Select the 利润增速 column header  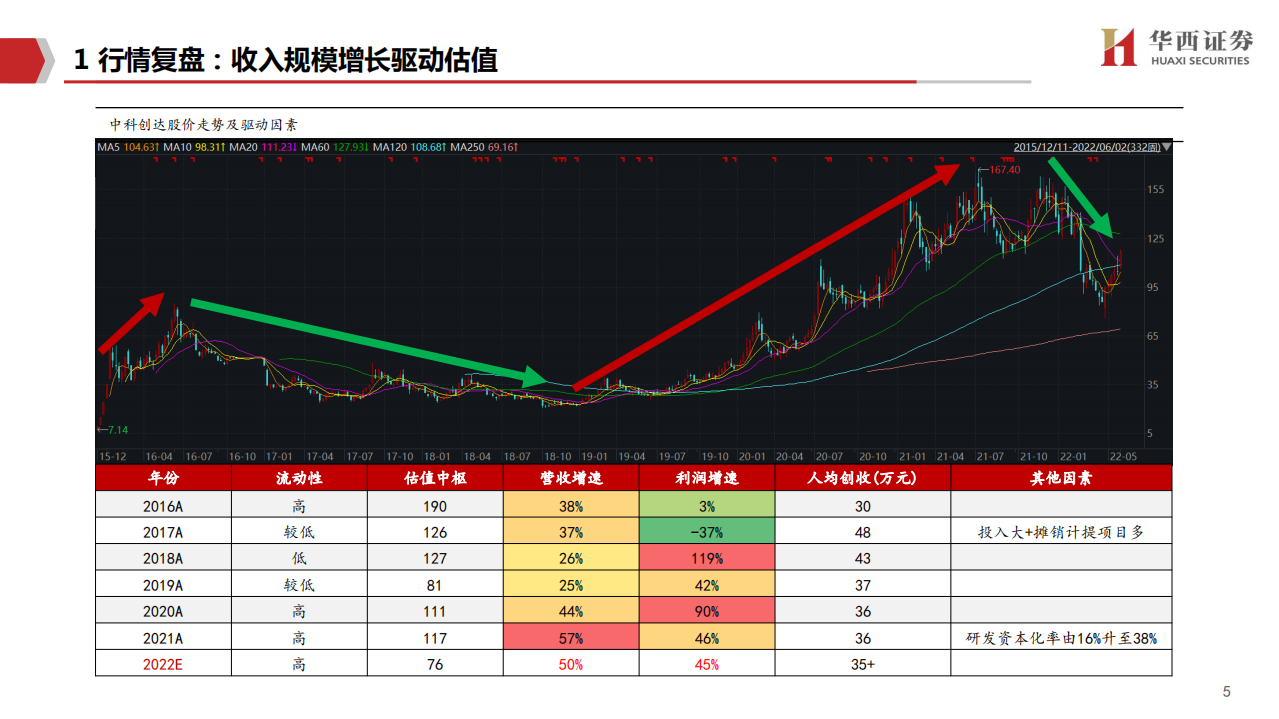[706, 477]
